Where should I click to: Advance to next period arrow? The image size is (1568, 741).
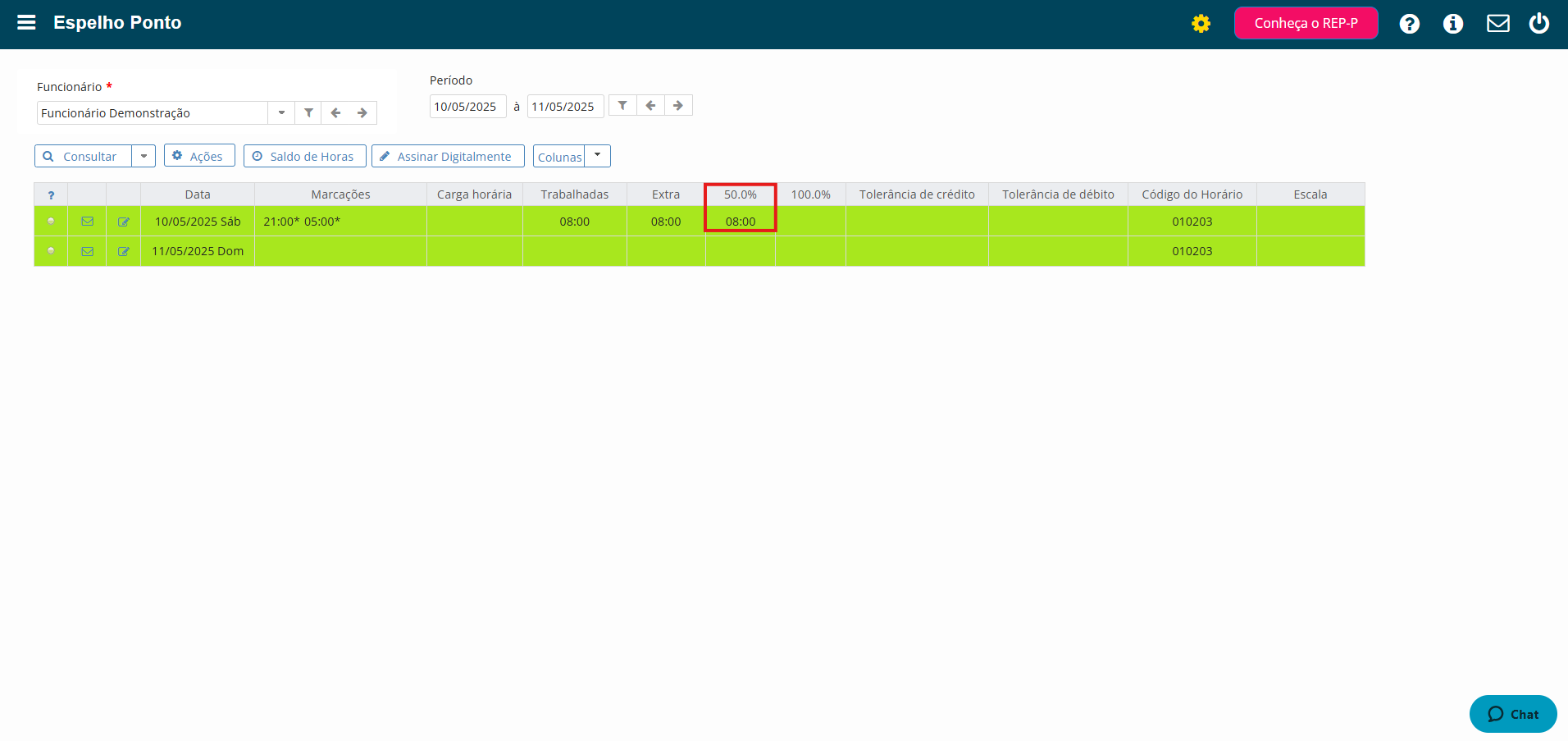click(x=678, y=105)
